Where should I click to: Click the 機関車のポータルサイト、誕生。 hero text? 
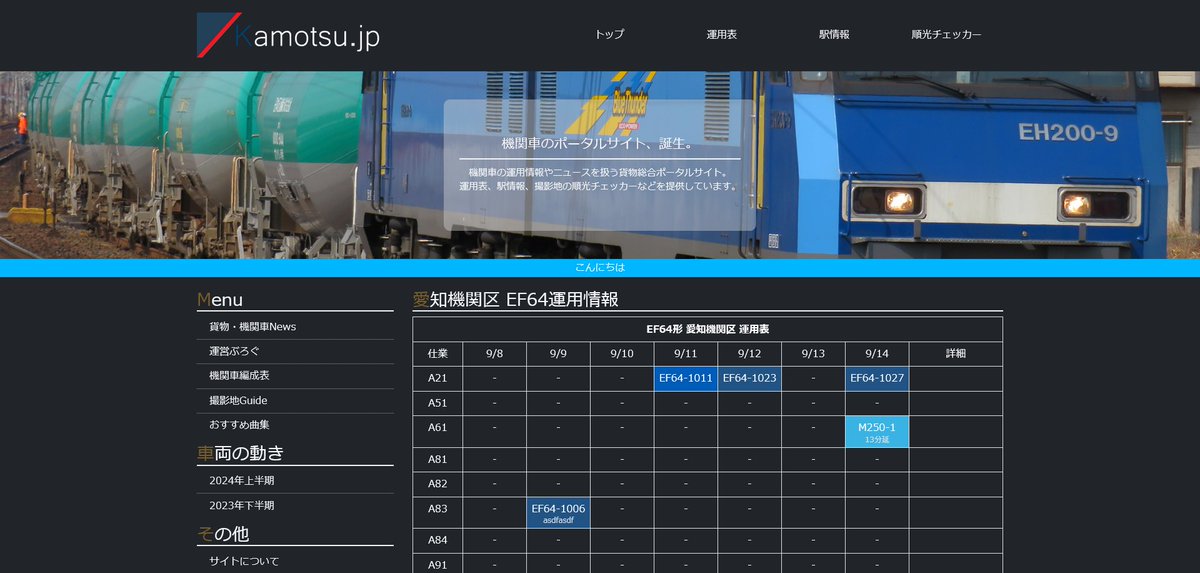click(600, 143)
